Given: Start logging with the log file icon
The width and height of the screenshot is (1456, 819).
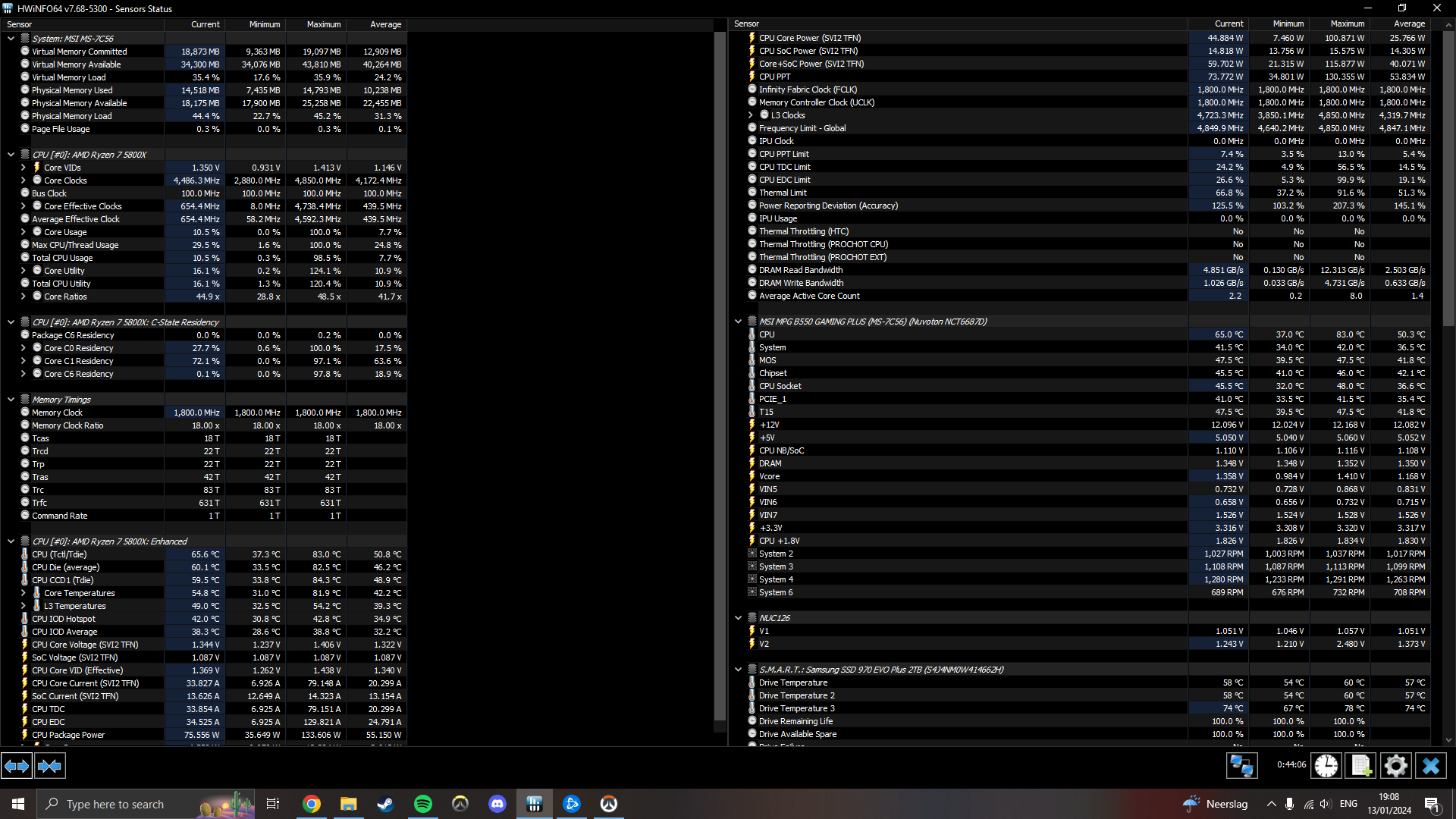Looking at the screenshot, I should tap(1360, 766).
